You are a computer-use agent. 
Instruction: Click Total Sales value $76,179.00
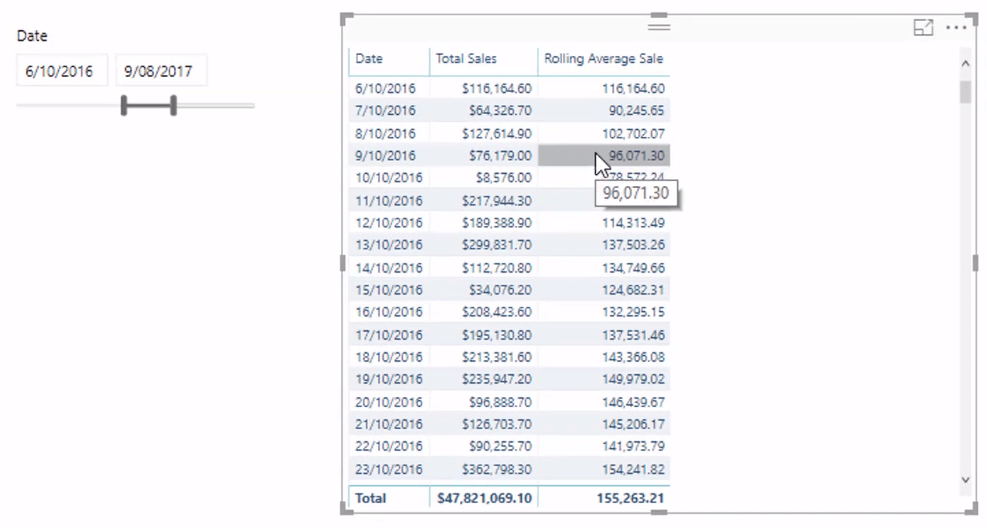pos(500,155)
